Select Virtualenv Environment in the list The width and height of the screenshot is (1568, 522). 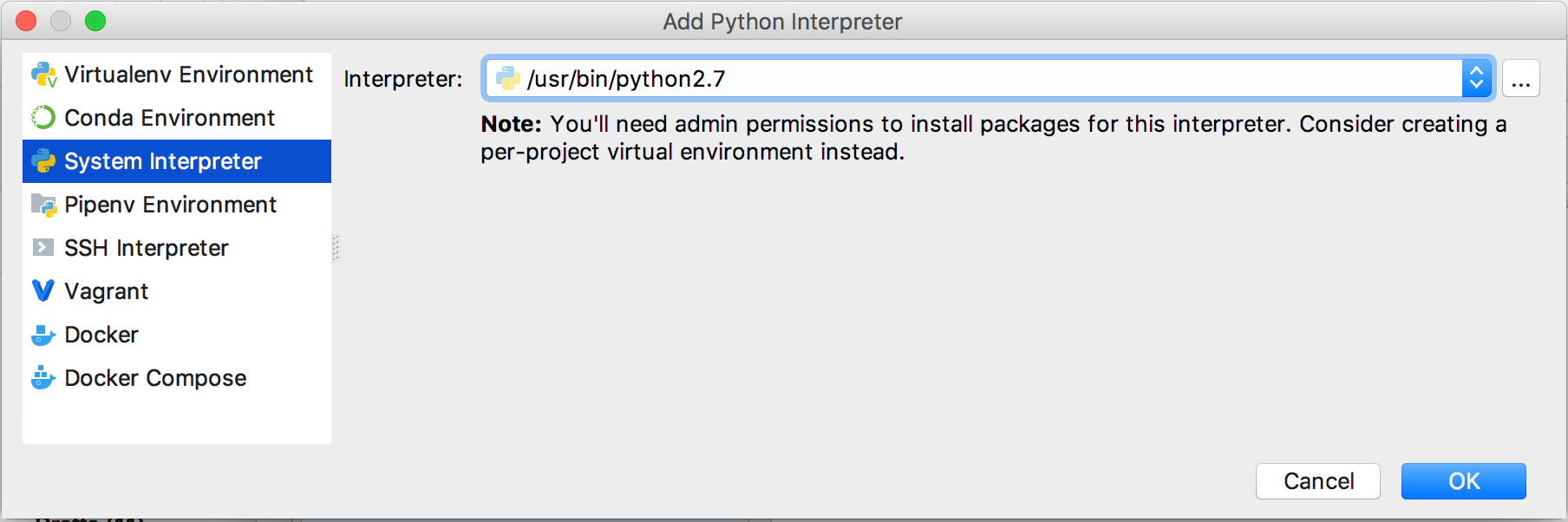click(177, 75)
